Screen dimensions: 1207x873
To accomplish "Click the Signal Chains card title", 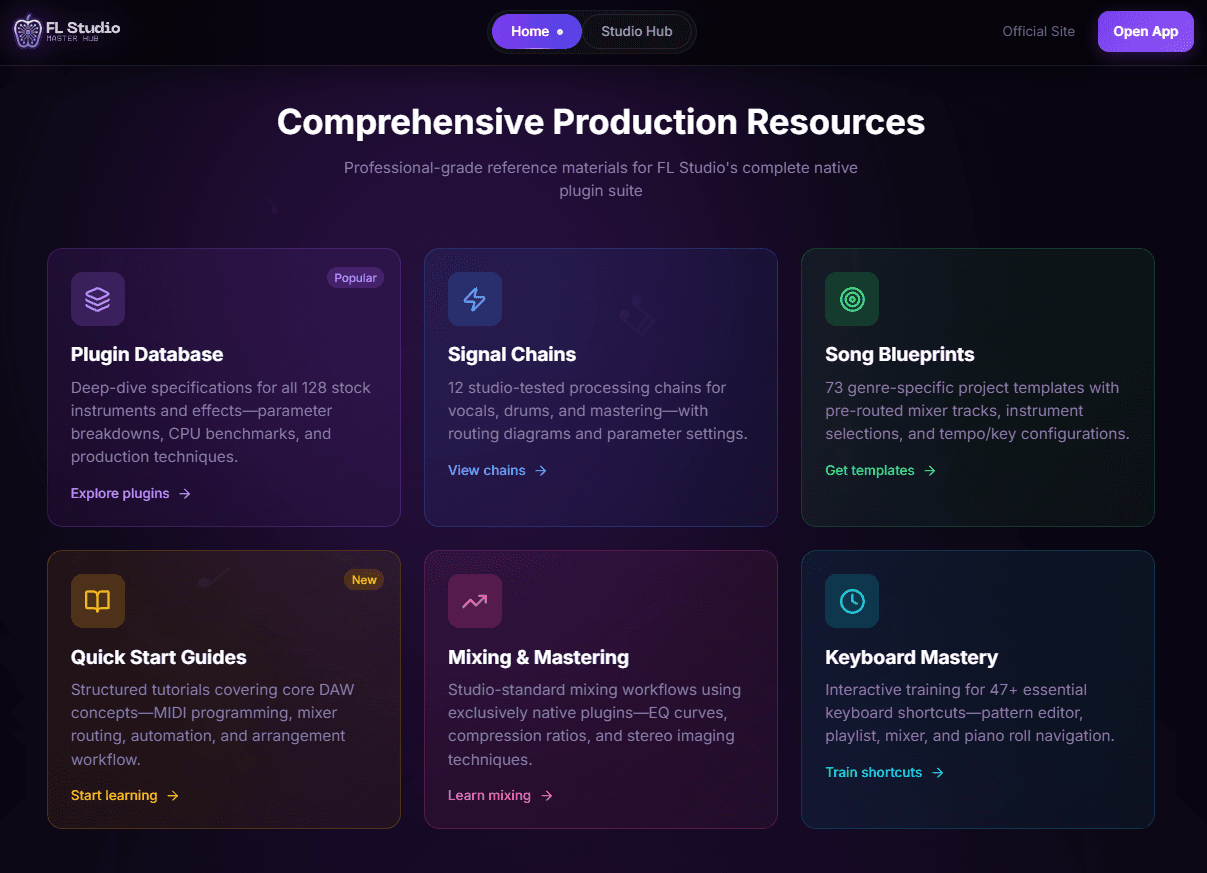I will (x=512, y=355).
